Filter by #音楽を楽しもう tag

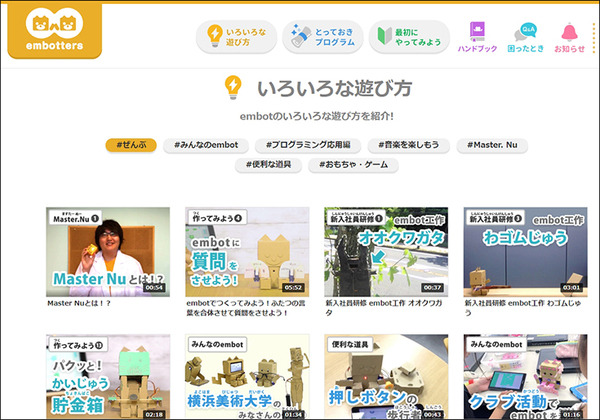coord(410,146)
